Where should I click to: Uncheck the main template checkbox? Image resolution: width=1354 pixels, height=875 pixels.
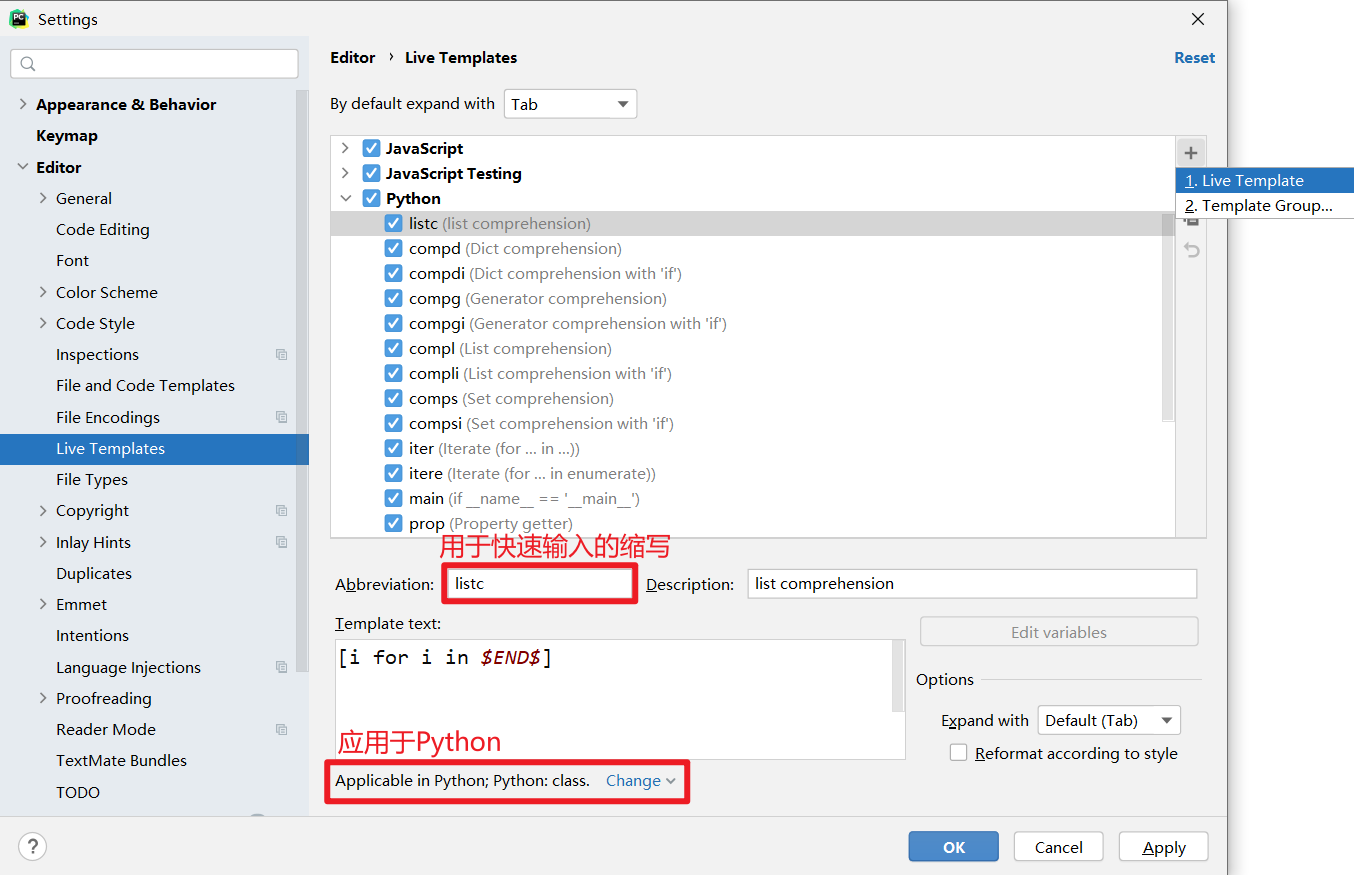(x=393, y=498)
